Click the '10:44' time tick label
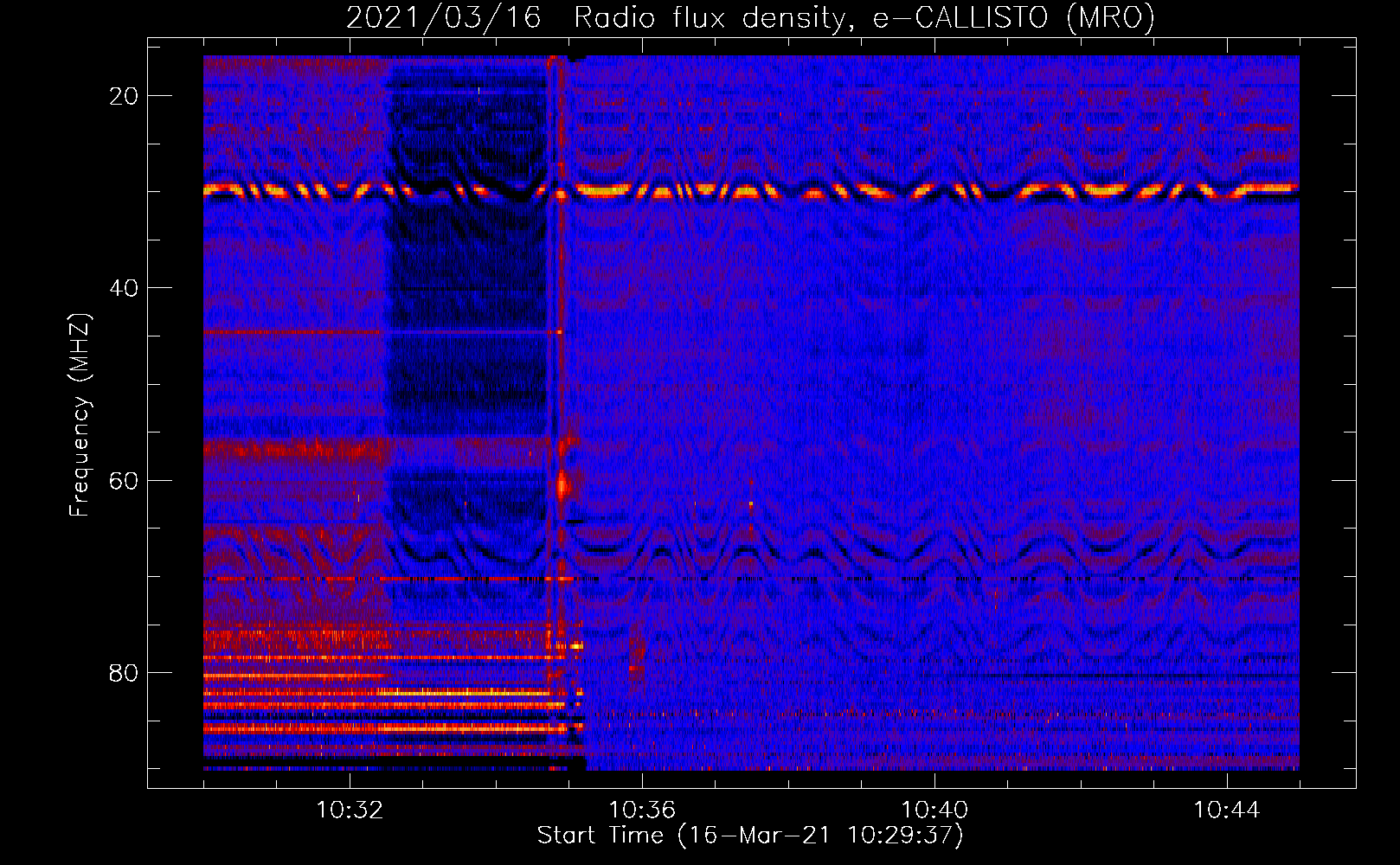The height and width of the screenshot is (865, 1400). 1227,811
